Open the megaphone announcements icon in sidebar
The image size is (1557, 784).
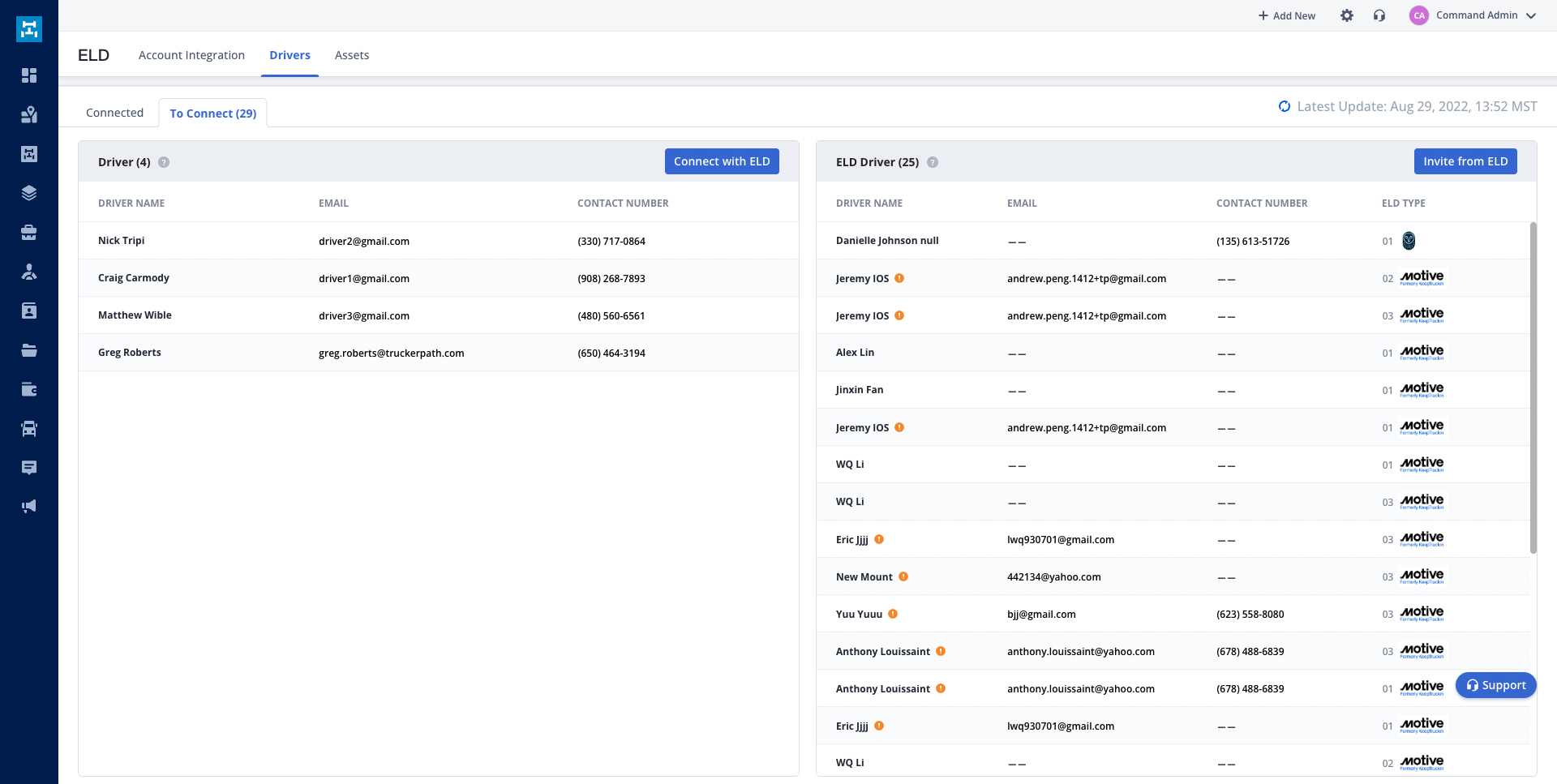tap(29, 507)
